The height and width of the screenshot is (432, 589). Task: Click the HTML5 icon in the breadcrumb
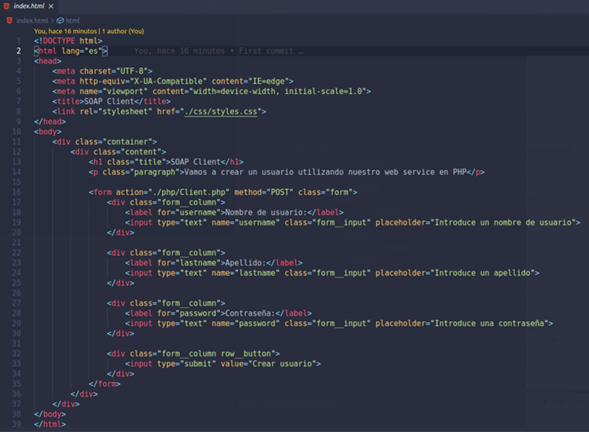9,20
